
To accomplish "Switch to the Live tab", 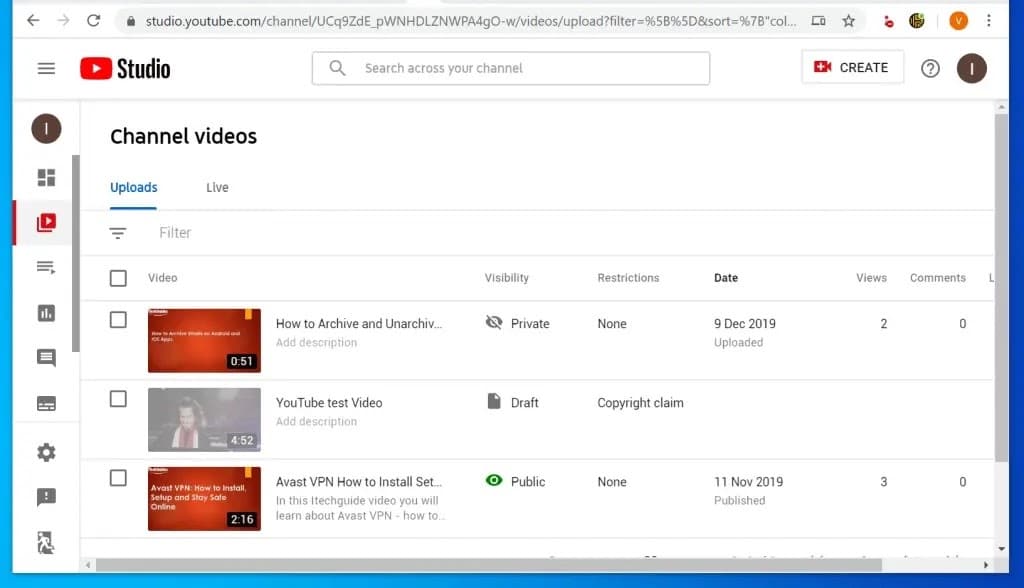I will 217,188.
